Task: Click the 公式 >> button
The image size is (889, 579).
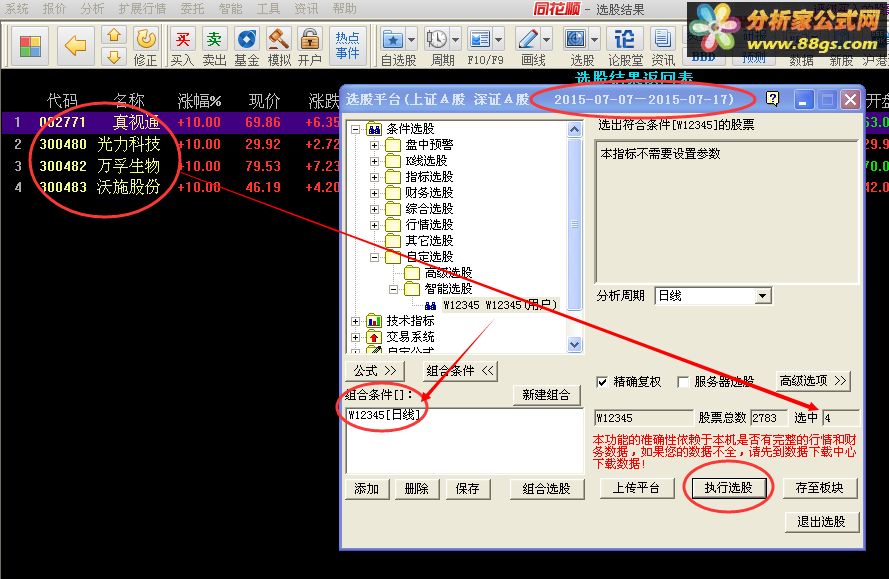Action: (x=375, y=371)
